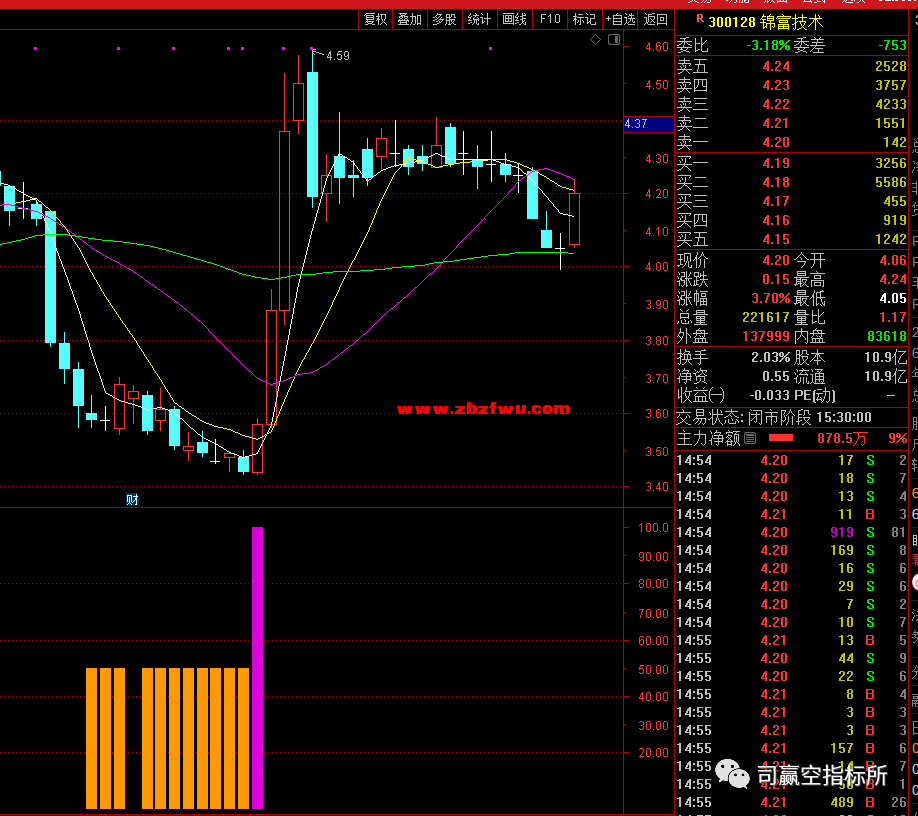The image size is (918, 816).
Task: Click the 净资 value 0.55
Action: click(x=776, y=376)
